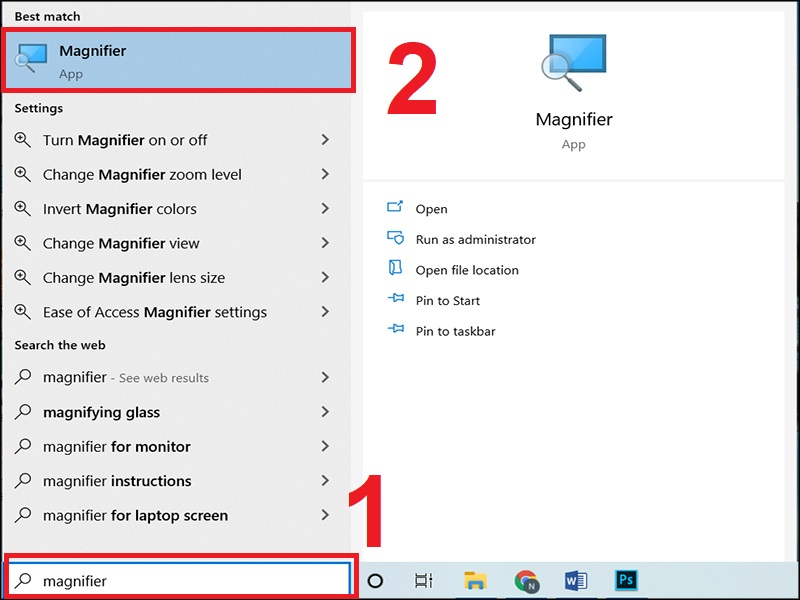
Task: Click Open file location option
Action: tap(467, 270)
